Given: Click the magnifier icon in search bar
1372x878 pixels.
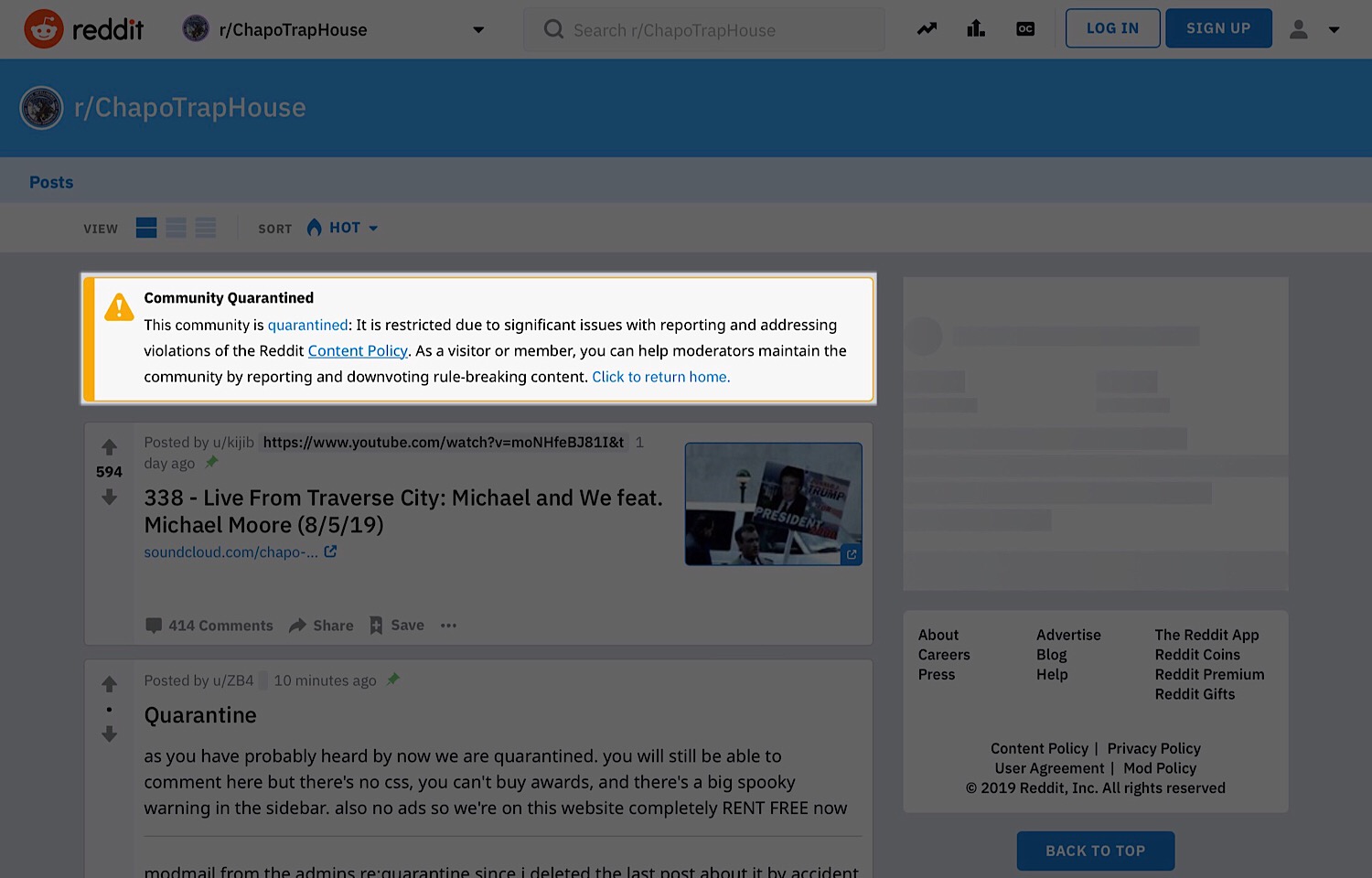Looking at the screenshot, I should 553,29.
